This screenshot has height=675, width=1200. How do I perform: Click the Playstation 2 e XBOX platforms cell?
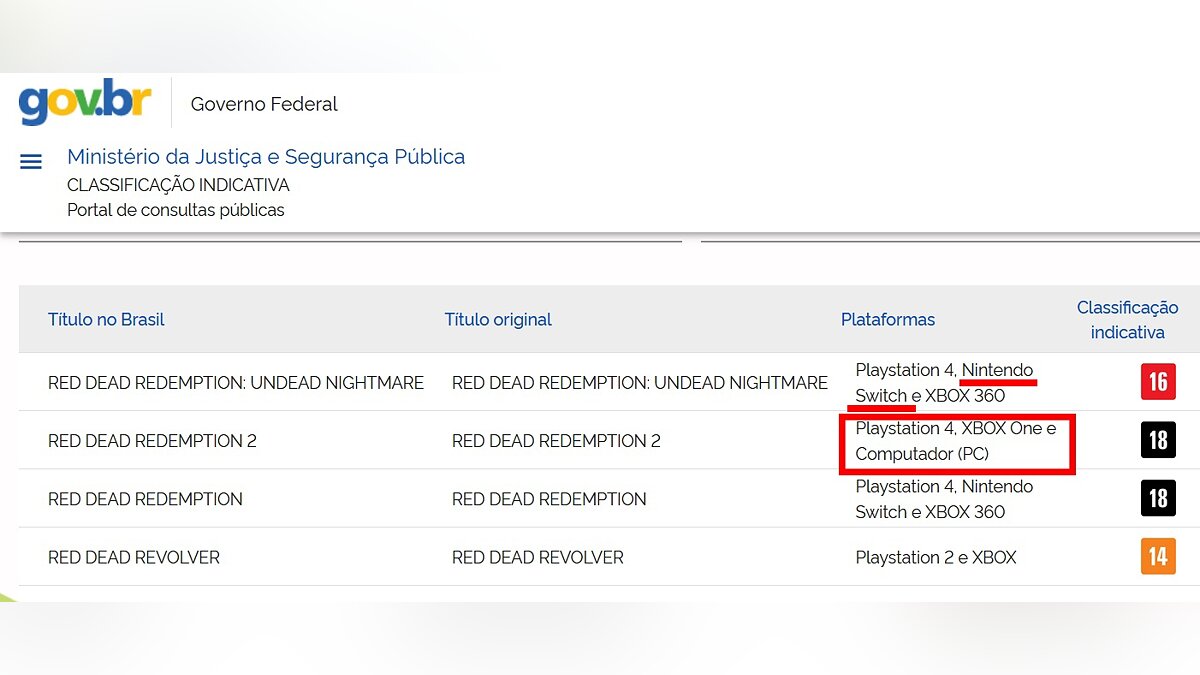pyautogui.click(x=936, y=558)
